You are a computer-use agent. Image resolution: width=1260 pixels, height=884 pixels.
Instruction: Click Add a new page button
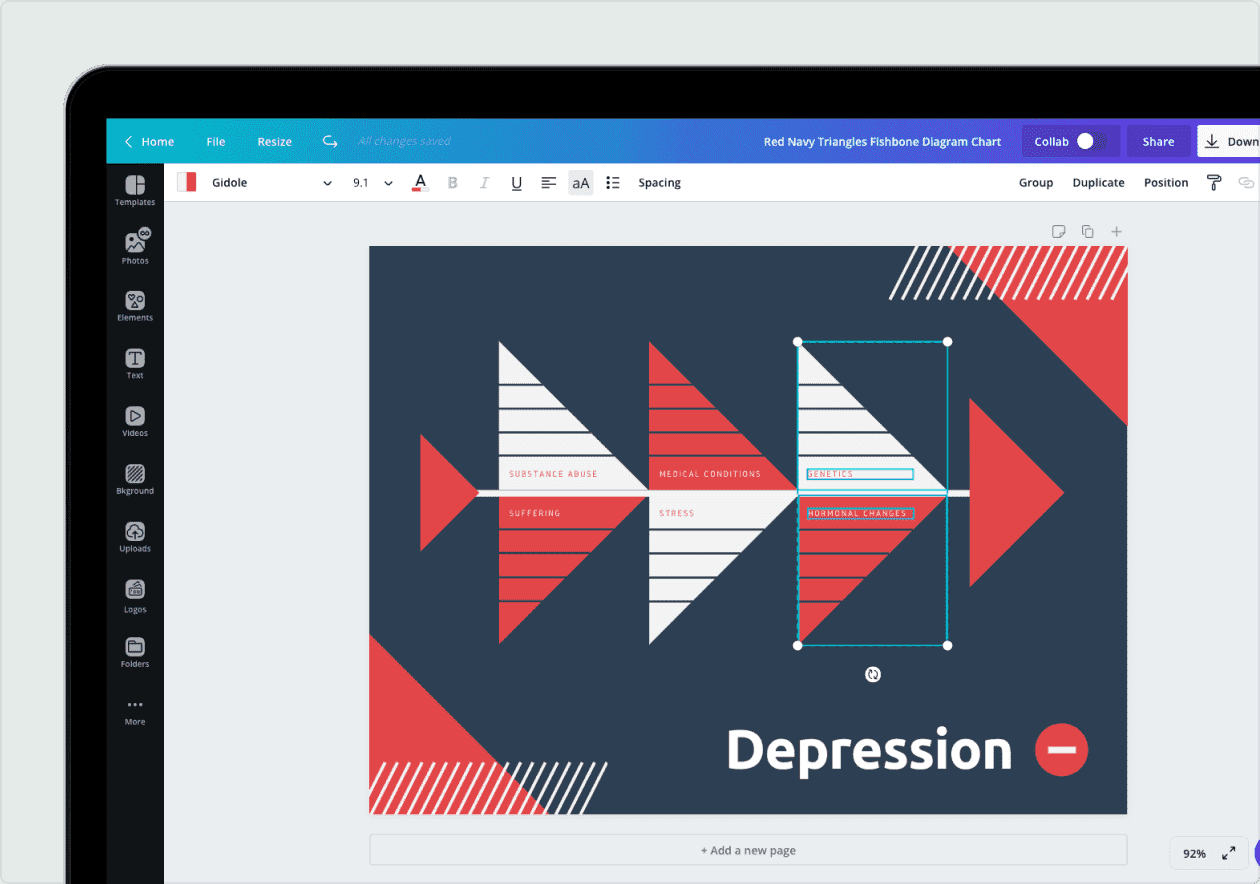(x=748, y=850)
